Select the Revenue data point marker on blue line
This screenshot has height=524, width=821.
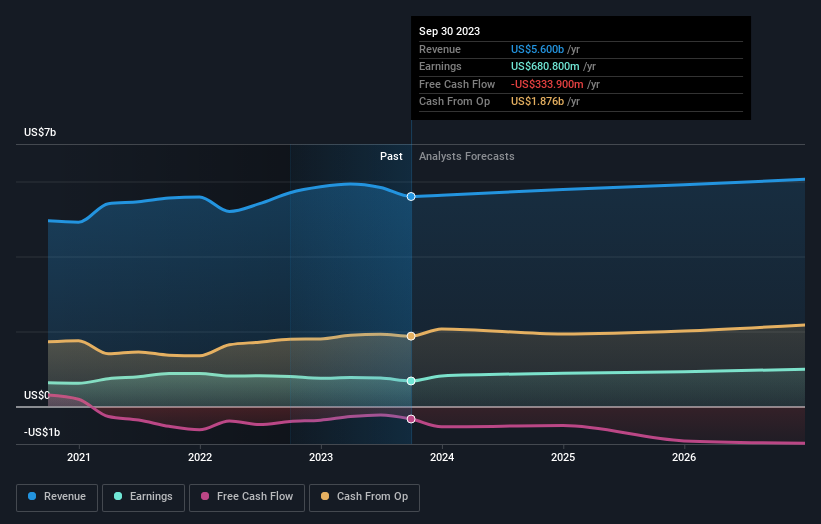point(411,196)
